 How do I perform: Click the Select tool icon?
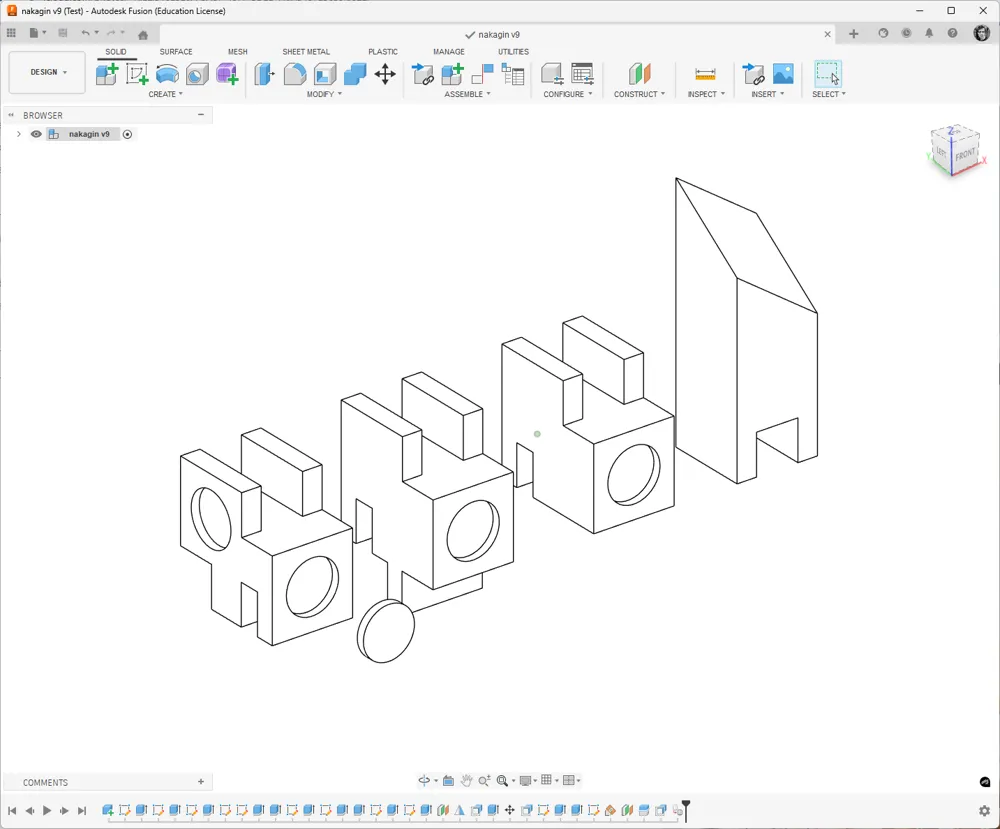coord(830,74)
